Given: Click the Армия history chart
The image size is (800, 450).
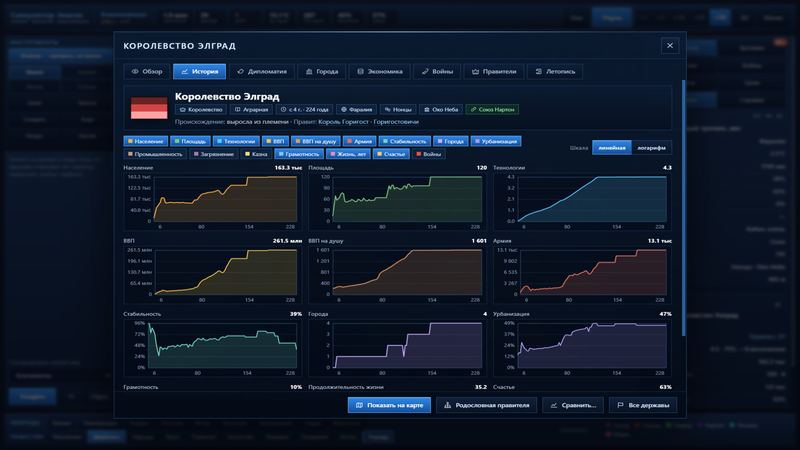Looking at the screenshot, I should click(x=582, y=274).
